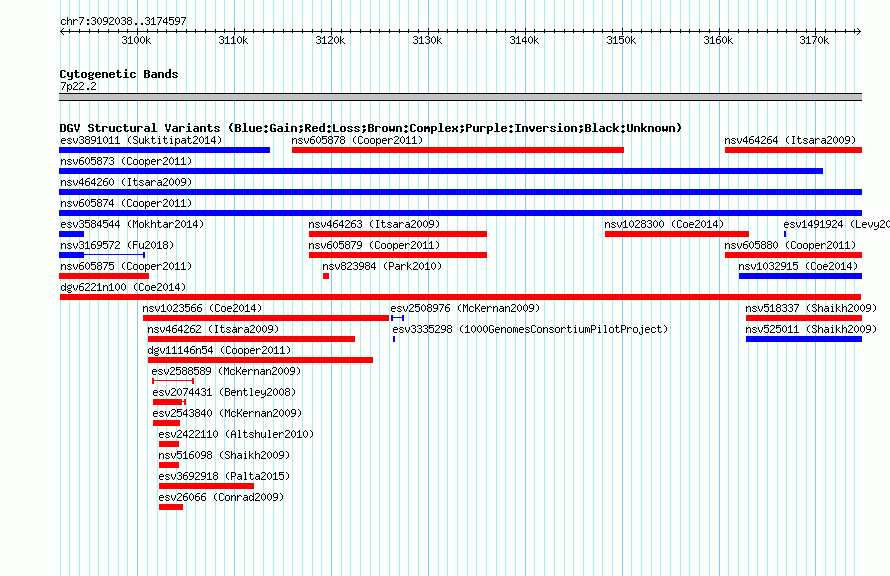Click esv2588589 (McKernan2009) label
890x576 pixels.
point(226,371)
